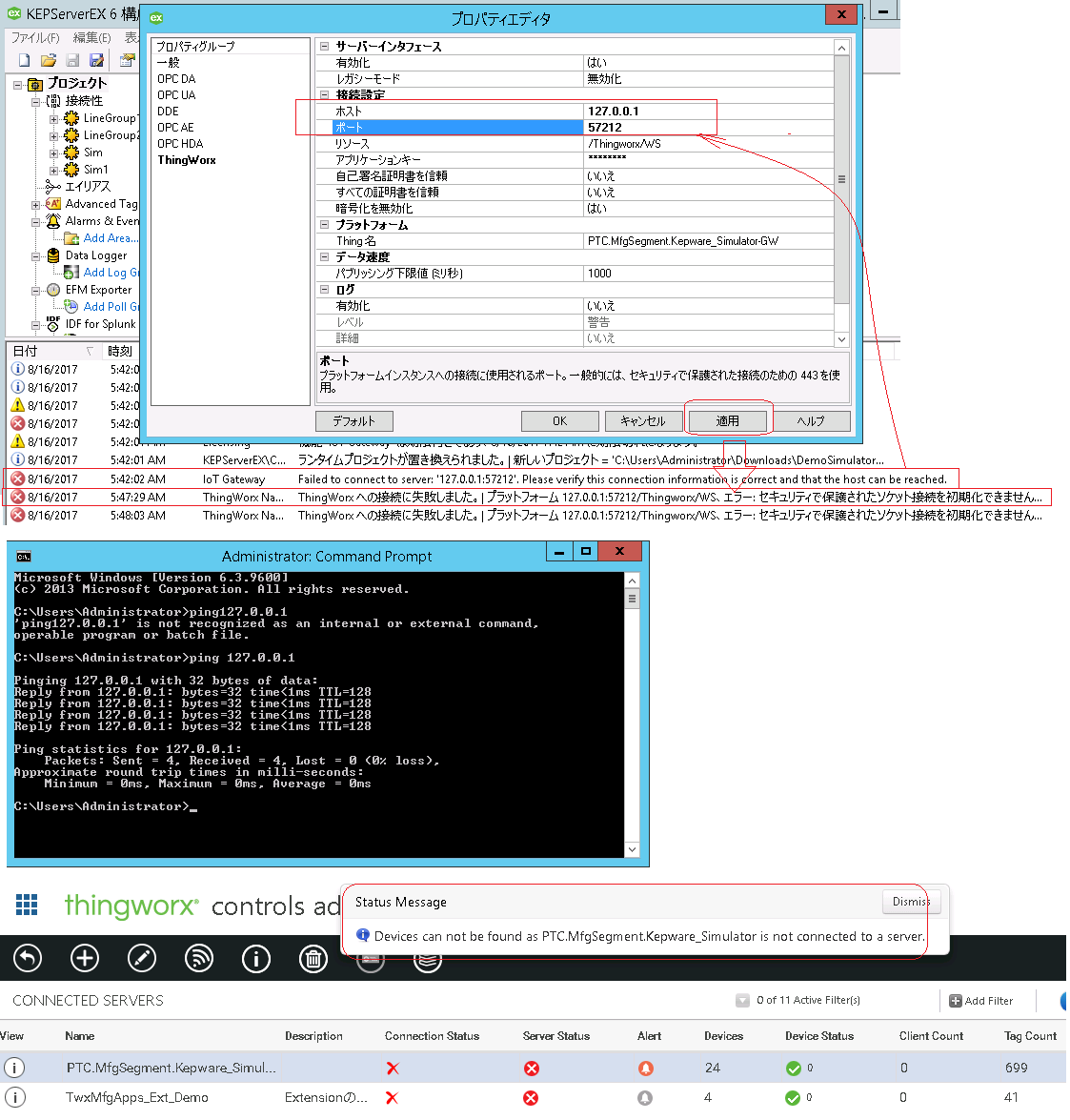Click the パブリッシング下限値 value 1000
This screenshot has height=1120, width=1070.
point(708,273)
